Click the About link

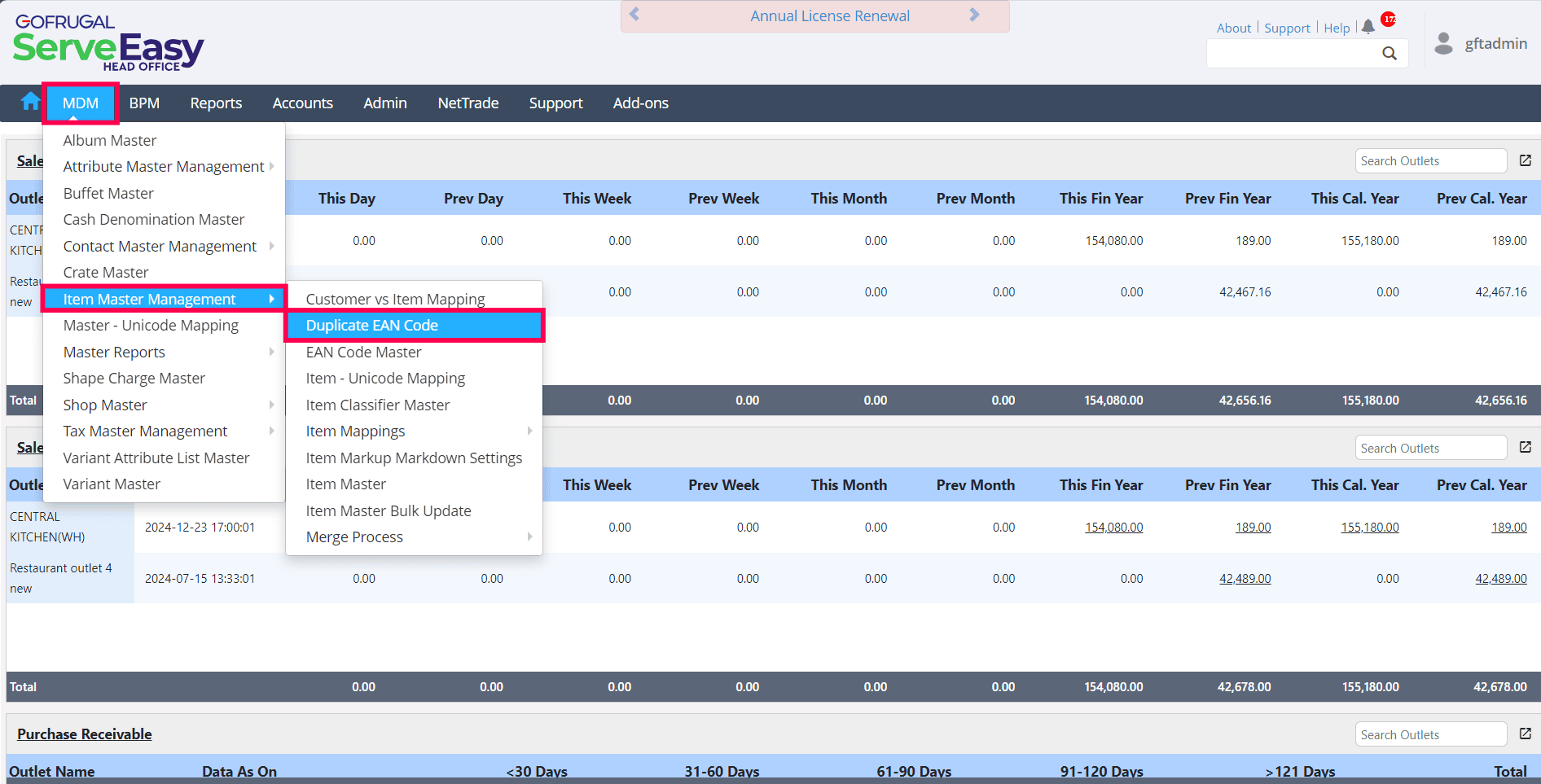coord(1234,28)
